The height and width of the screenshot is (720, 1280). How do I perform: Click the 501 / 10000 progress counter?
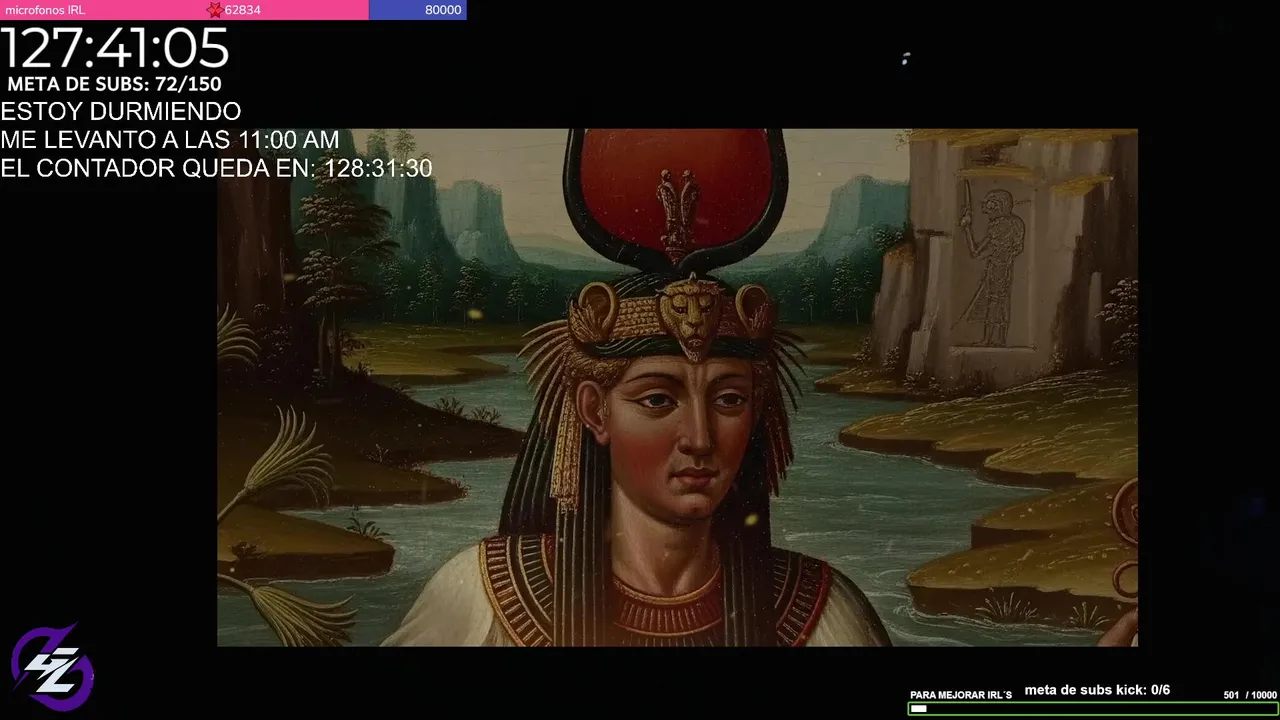click(x=1250, y=695)
